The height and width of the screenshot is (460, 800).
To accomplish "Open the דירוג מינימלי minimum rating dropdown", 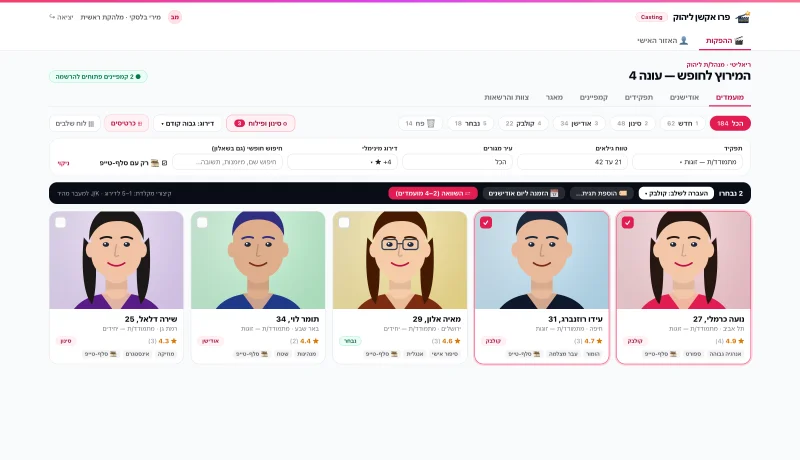I will click(342, 162).
